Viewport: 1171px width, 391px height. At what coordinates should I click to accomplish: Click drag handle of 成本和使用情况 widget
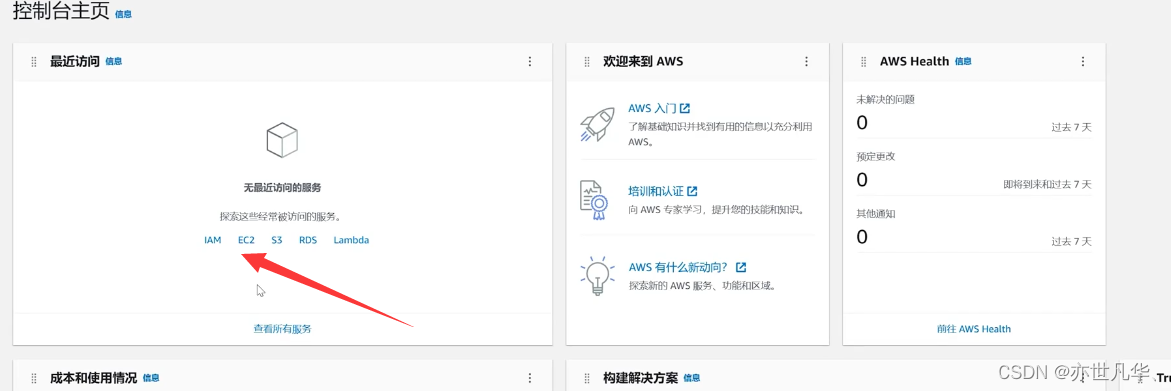tap(34, 378)
